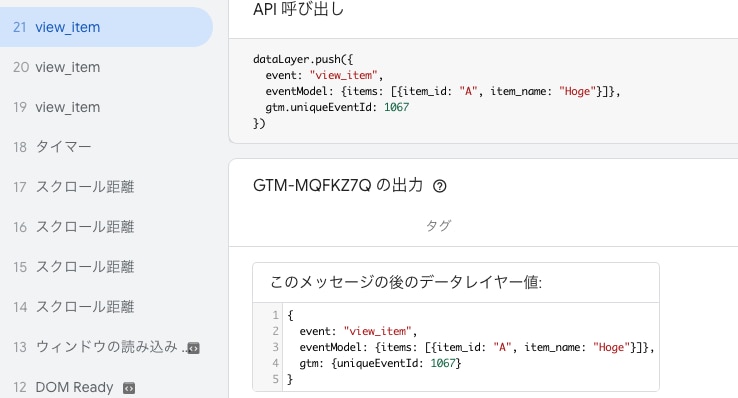Click the API 呼び出し heading
This screenshot has width=738, height=398.
click(298, 8)
